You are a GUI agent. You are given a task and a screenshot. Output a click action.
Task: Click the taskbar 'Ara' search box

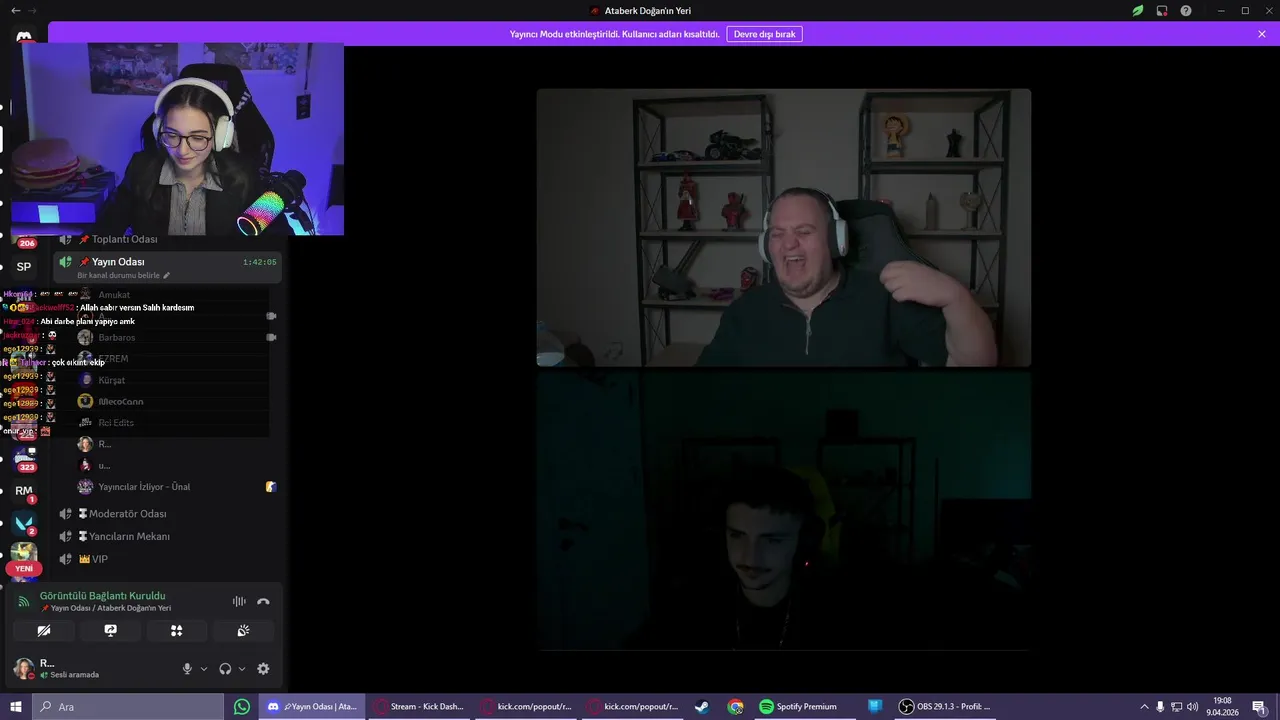click(128, 707)
